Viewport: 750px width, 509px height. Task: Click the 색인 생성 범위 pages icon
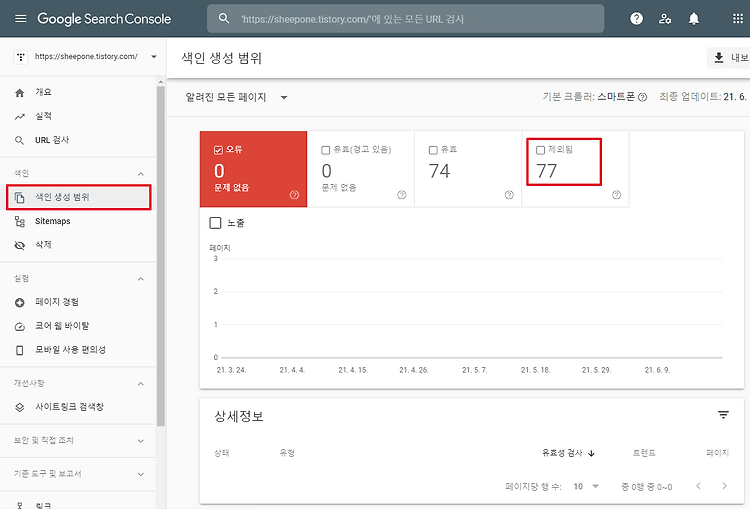(x=20, y=198)
